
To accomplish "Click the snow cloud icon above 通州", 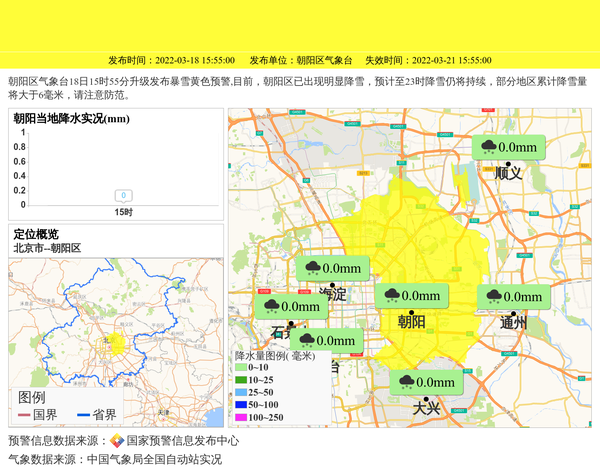I will (492, 296).
